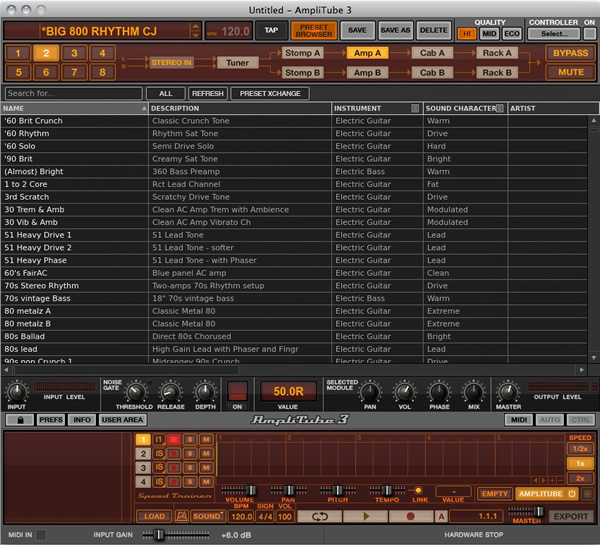Click timeline scroll left arrow icon
Image resolution: width=600 pixels, height=545 pixels.
[535, 480]
